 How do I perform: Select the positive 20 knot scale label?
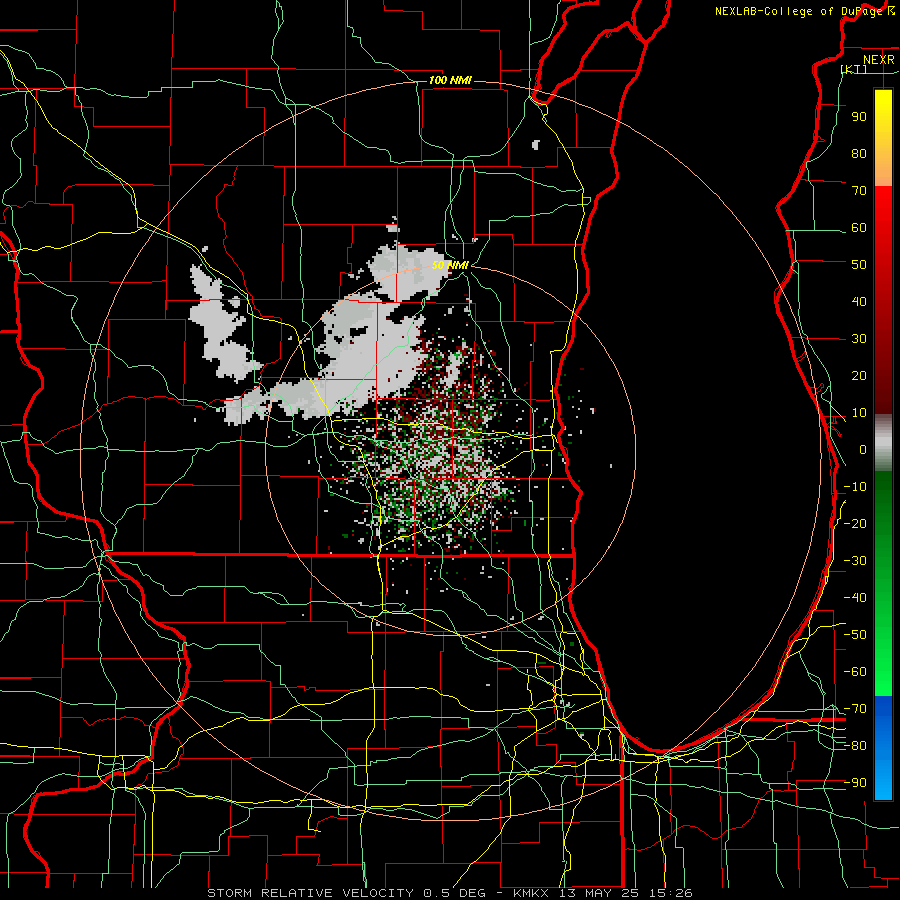(x=859, y=375)
